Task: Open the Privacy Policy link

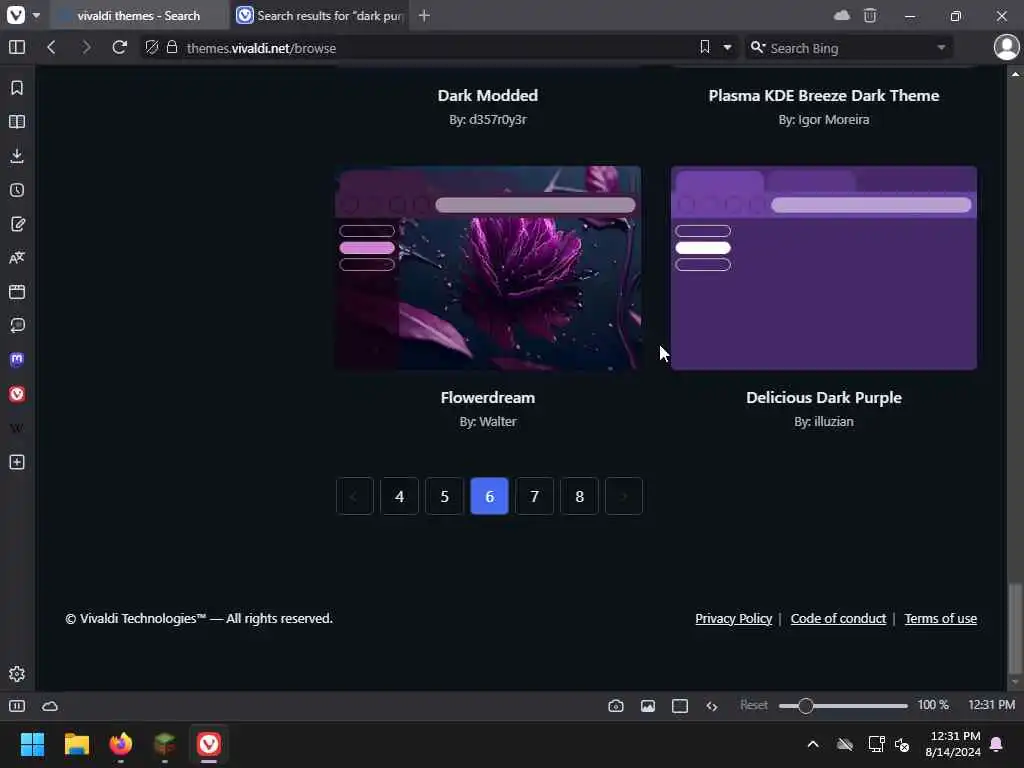Action: tap(733, 618)
